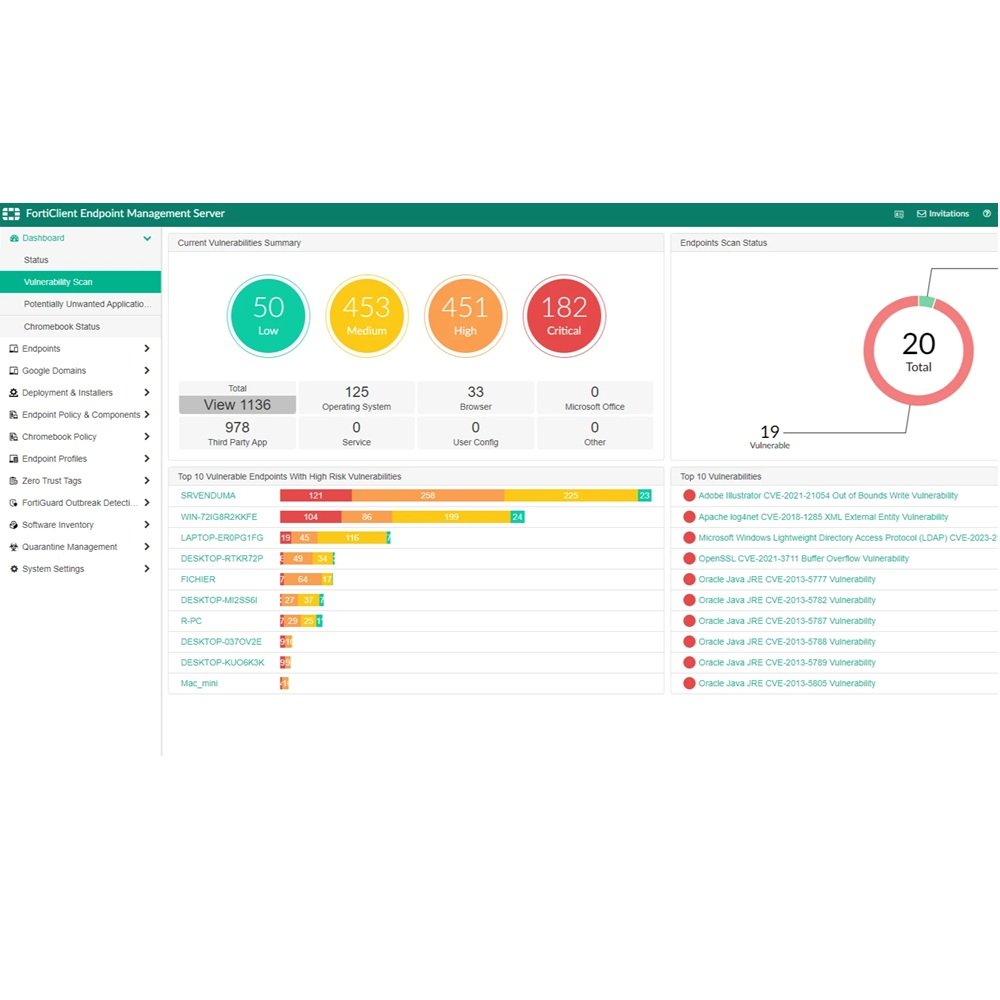Open the DESKTOP-RTKR72P endpoint link
1000x1000 pixels.
(x=222, y=559)
